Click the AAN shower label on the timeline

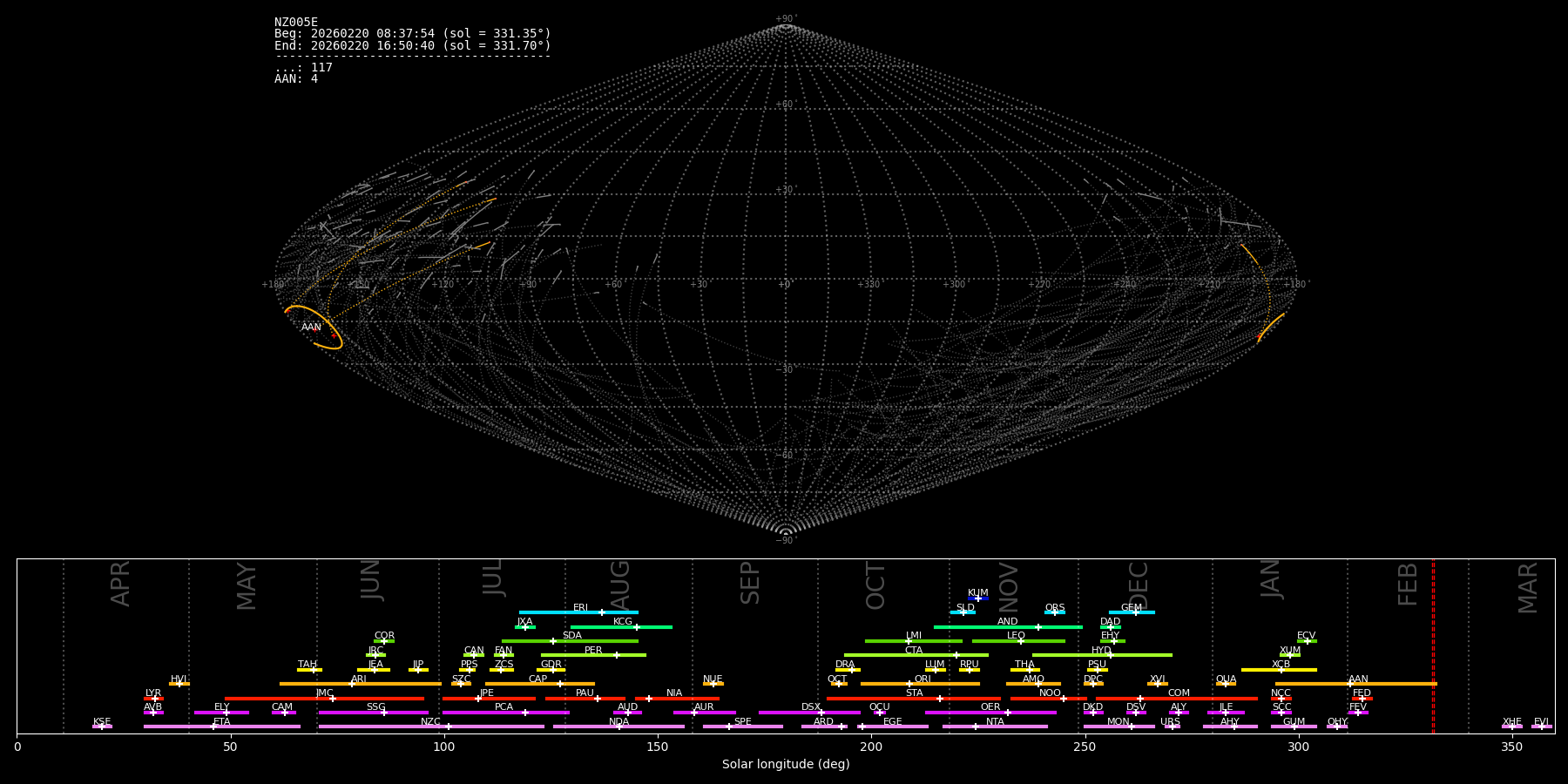pyautogui.click(x=1358, y=679)
